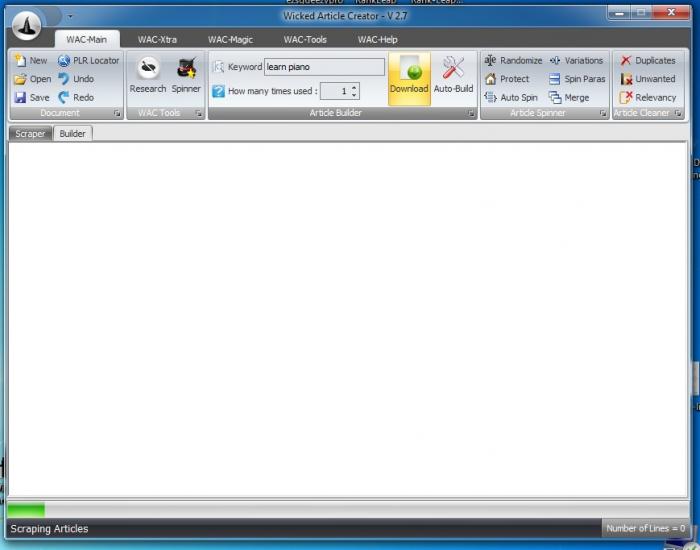Image resolution: width=700 pixels, height=550 pixels.
Task: Minimize the Wicked Article Creator window
Action: [x=619, y=13]
